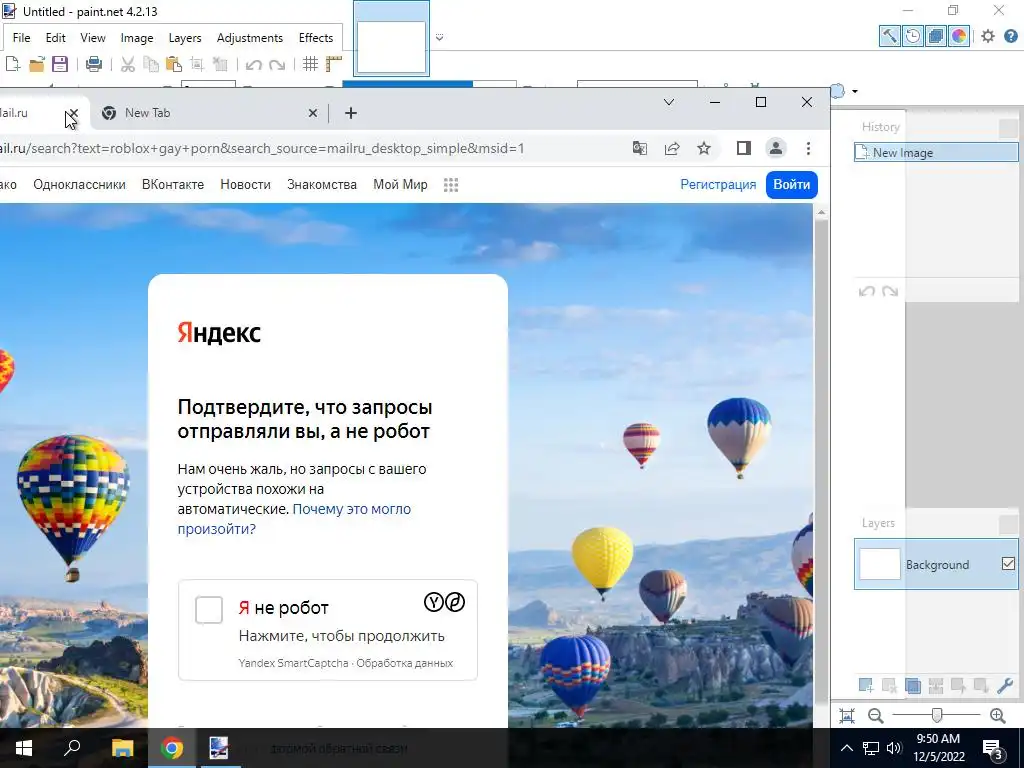This screenshot has height=768, width=1024.
Task: Open paint.net Help question mark
Action: 1010,36
